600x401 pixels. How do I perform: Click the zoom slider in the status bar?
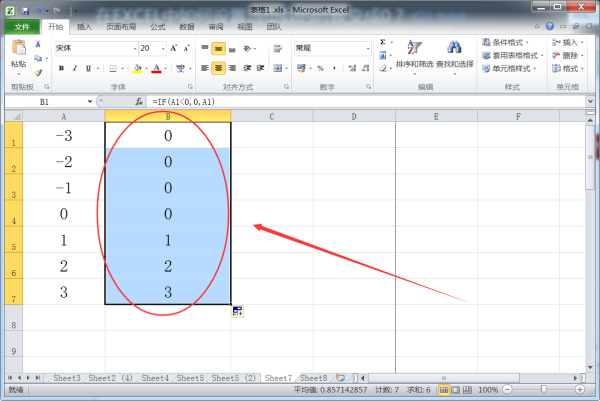point(543,389)
